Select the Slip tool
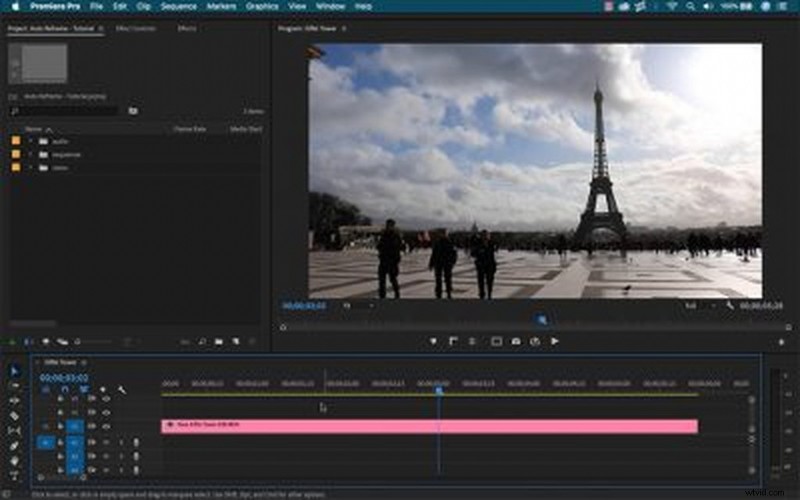800x500 pixels. [14, 431]
